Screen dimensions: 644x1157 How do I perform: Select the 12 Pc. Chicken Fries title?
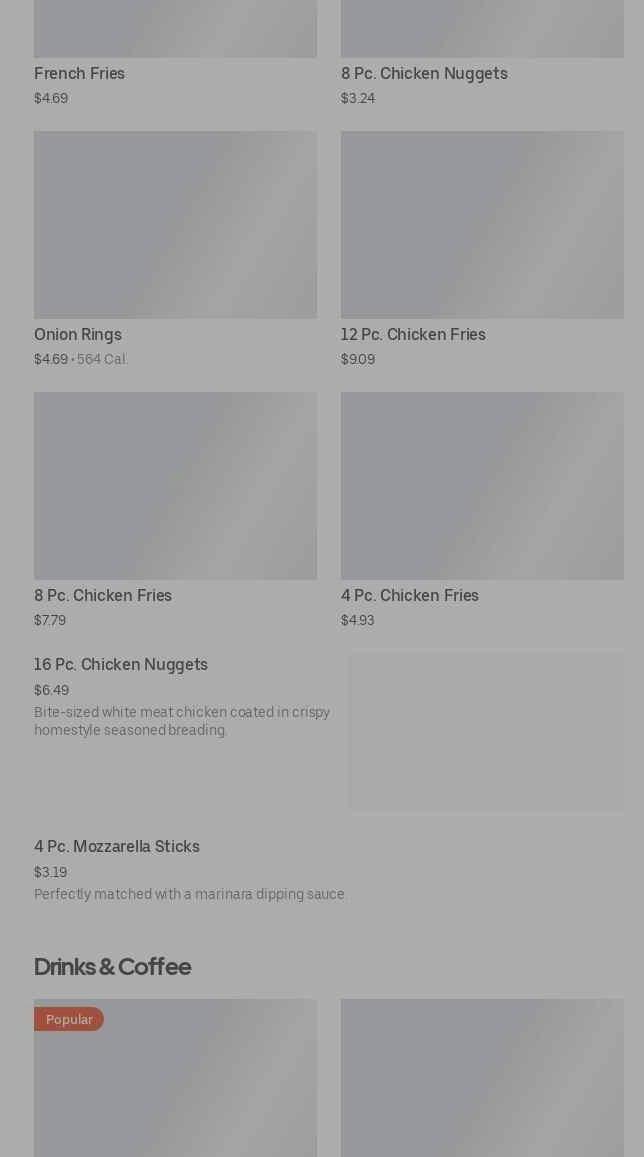413,335
